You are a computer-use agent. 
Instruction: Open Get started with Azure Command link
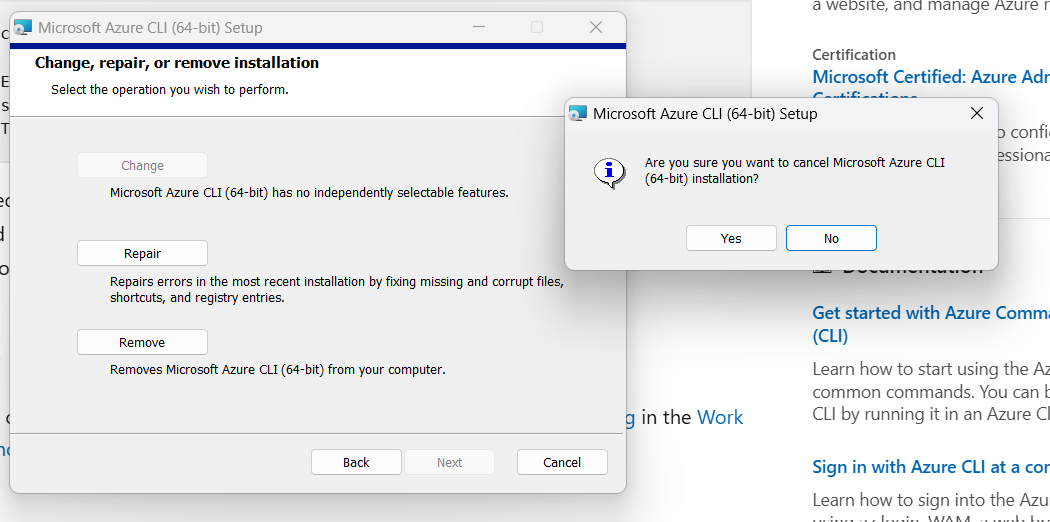point(931,324)
